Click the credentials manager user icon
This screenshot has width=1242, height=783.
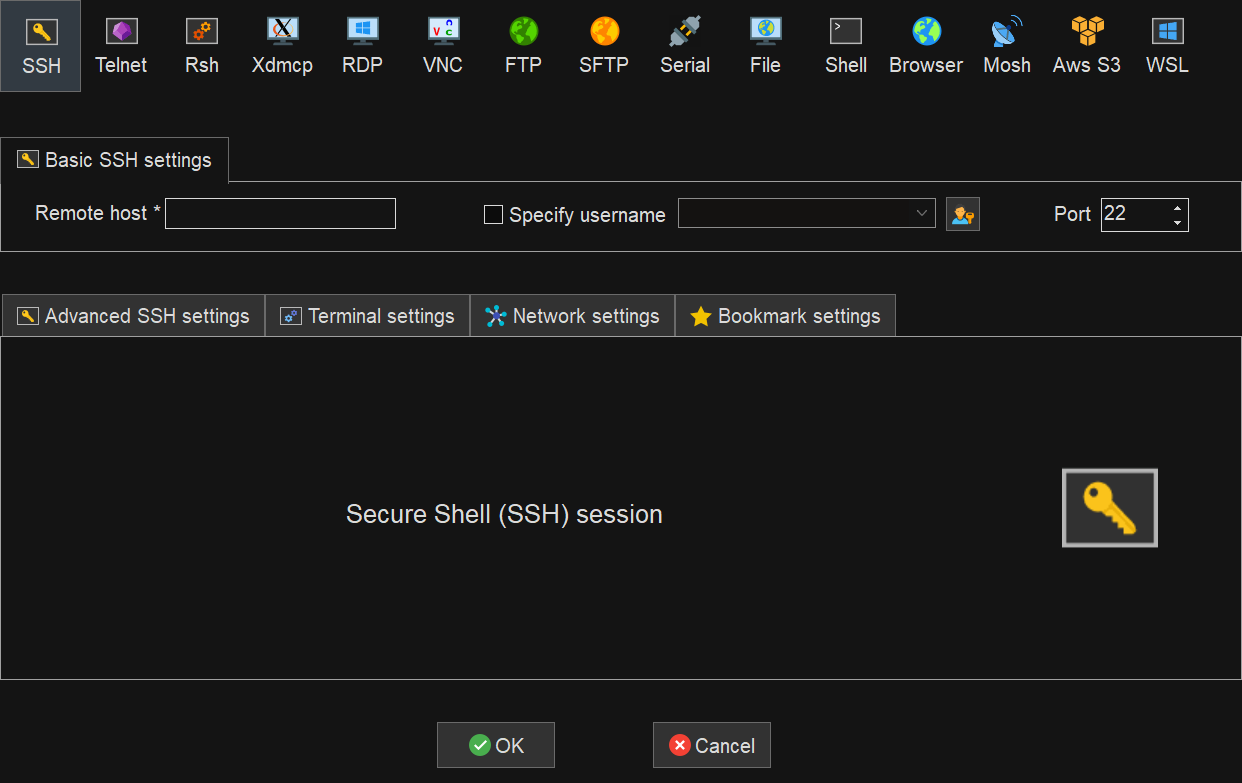pyautogui.click(x=963, y=214)
